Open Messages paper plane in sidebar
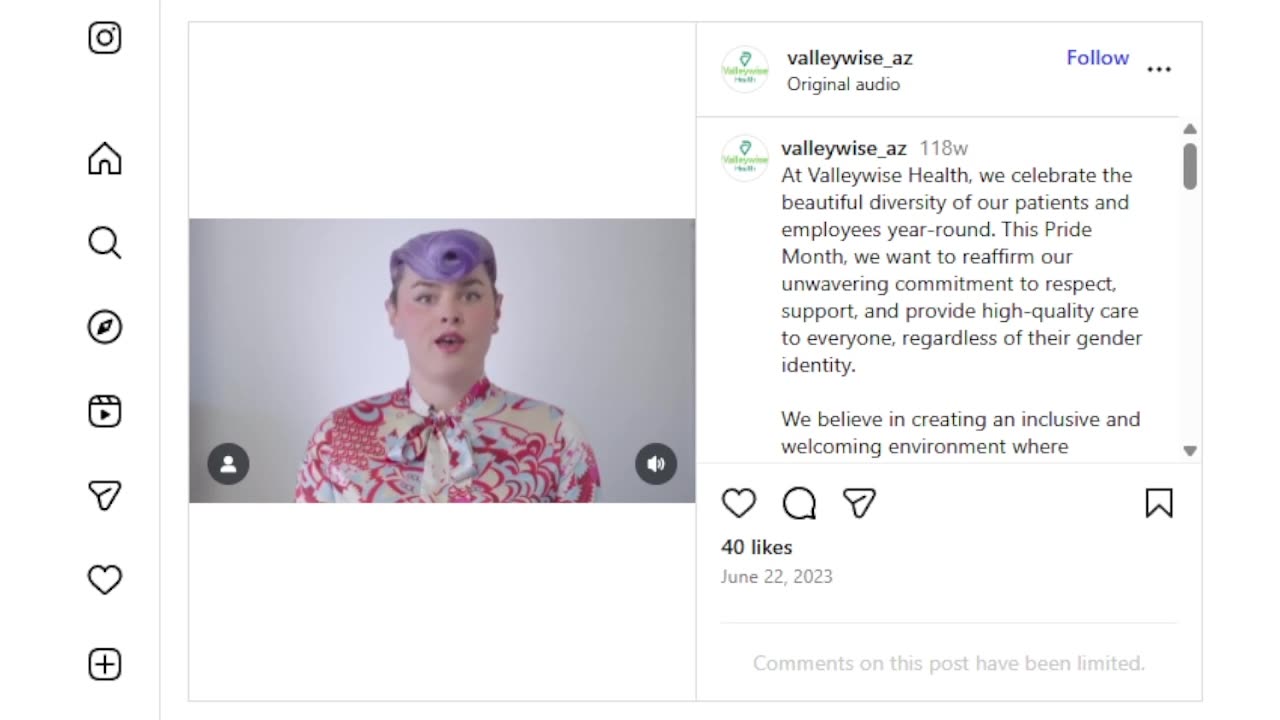Viewport: 1280px width, 720px height. [105, 495]
